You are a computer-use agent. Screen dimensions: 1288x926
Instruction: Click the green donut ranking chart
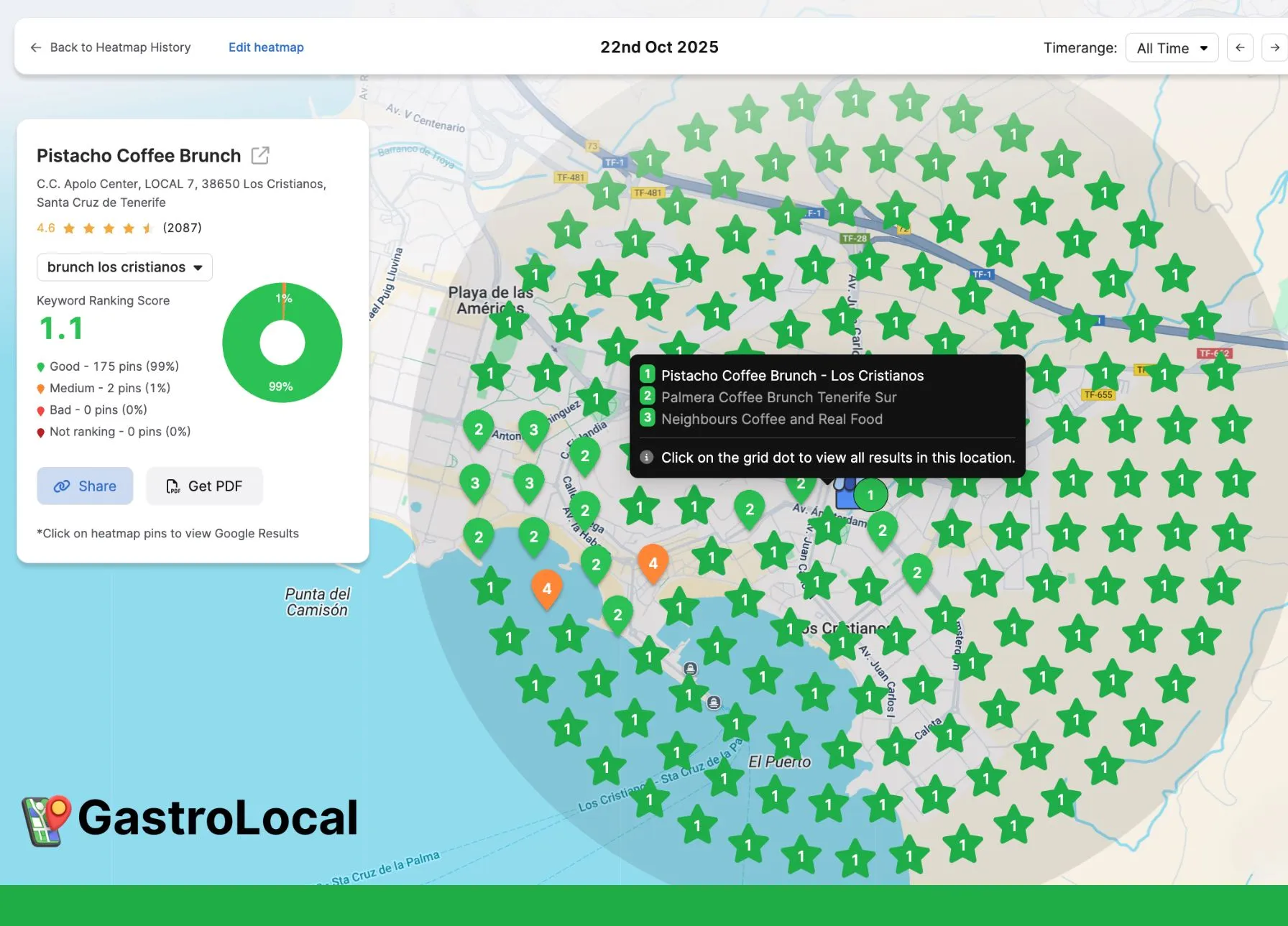point(282,343)
